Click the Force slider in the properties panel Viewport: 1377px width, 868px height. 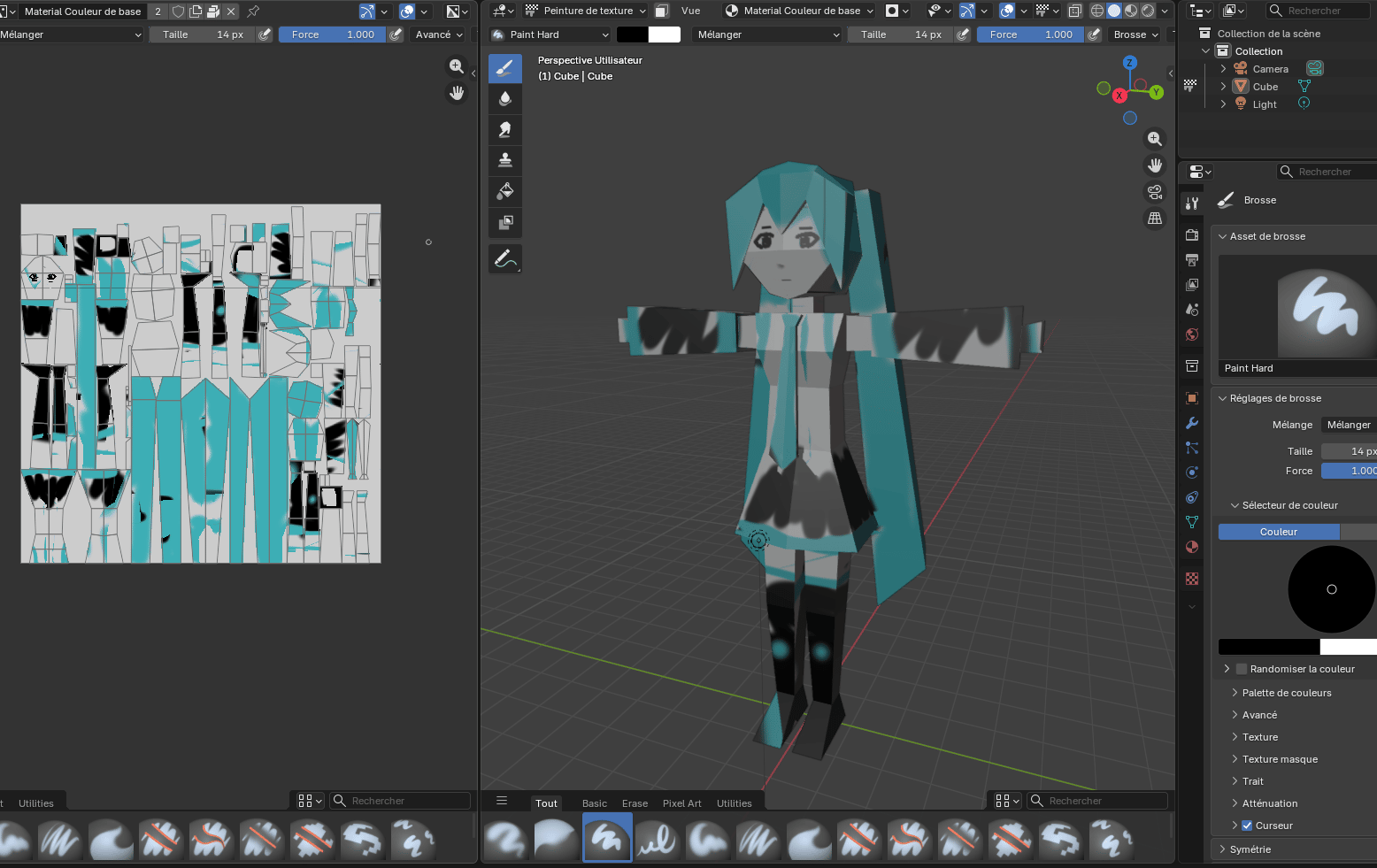(1349, 471)
